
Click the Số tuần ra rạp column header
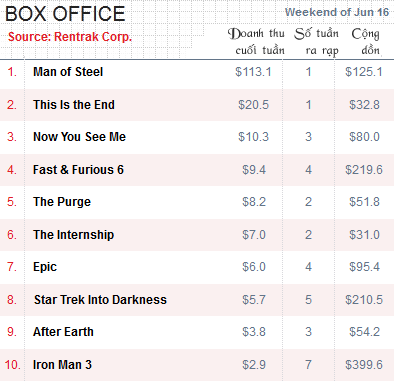pyautogui.click(x=316, y=42)
